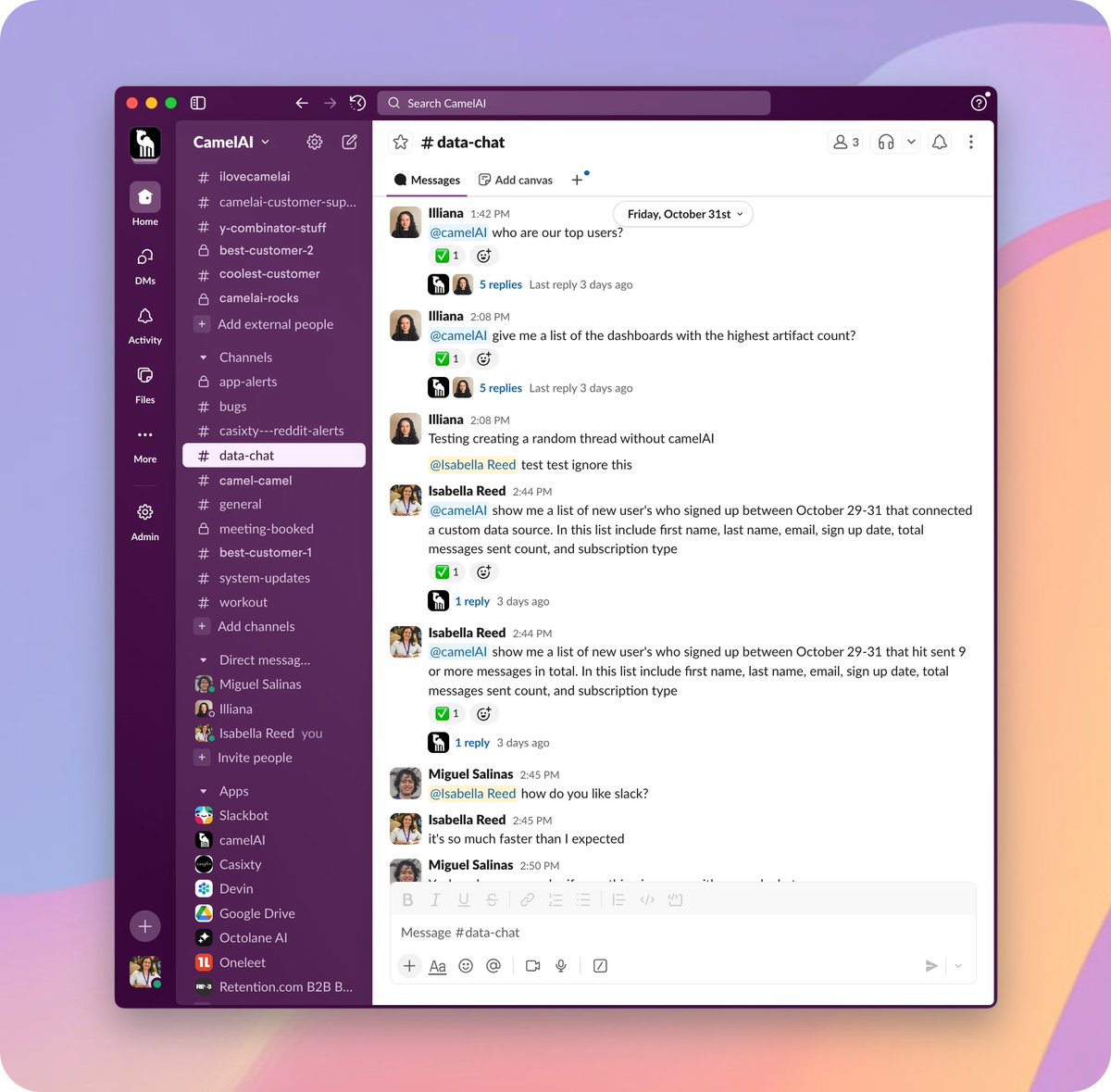The height and width of the screenshot is (1092, 1111).
Task: Open the sidebar settings gear icon
Action: tap(315, 142)
